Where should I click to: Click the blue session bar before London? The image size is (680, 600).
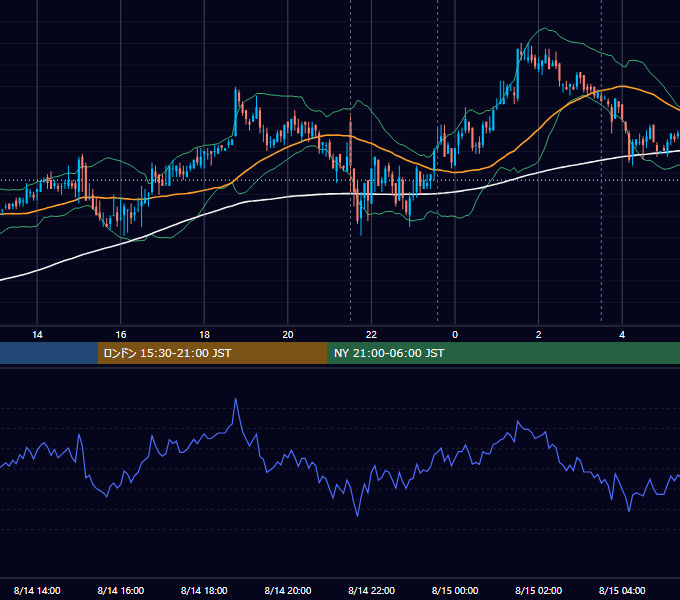pyautogui.click(x=49, y=353)
